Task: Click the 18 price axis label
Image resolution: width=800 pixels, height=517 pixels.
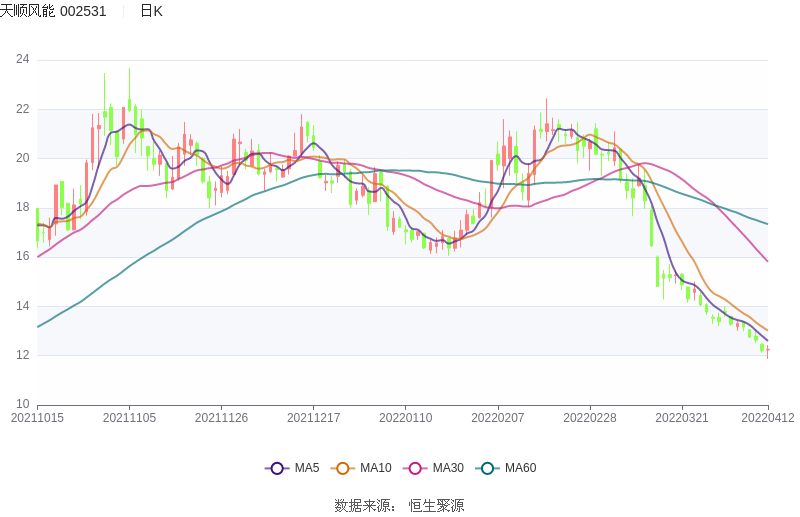Action: [22, 207]
